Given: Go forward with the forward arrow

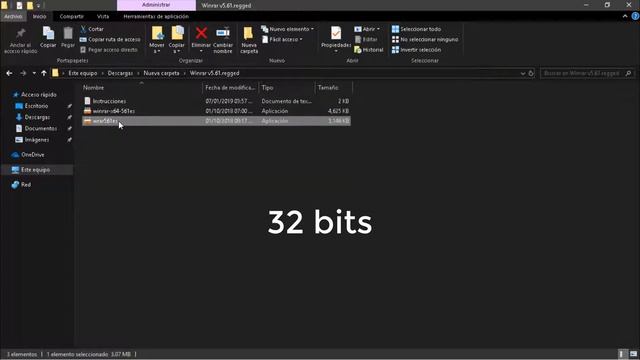Looking at the screenshot, I should (23, 73).
